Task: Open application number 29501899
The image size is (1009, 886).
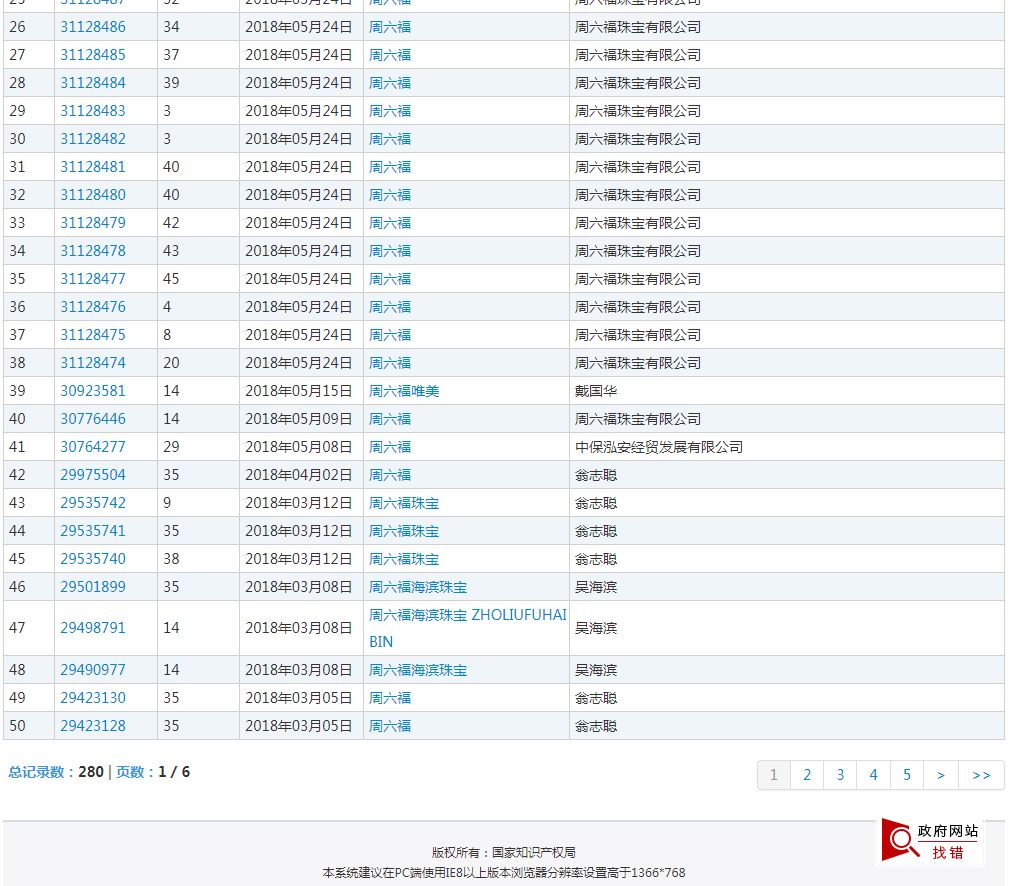Action: (x=93, y=587)
